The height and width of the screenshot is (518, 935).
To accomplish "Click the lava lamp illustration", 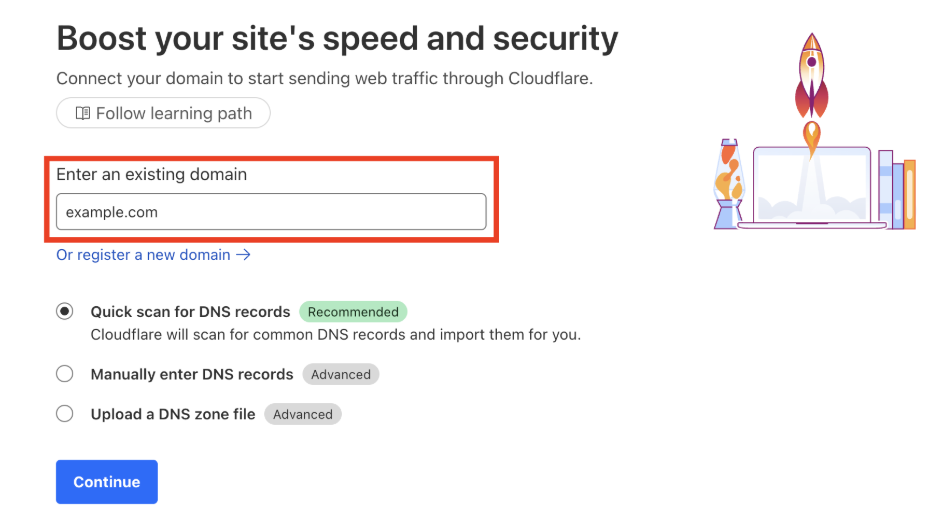I will [728, 184].
